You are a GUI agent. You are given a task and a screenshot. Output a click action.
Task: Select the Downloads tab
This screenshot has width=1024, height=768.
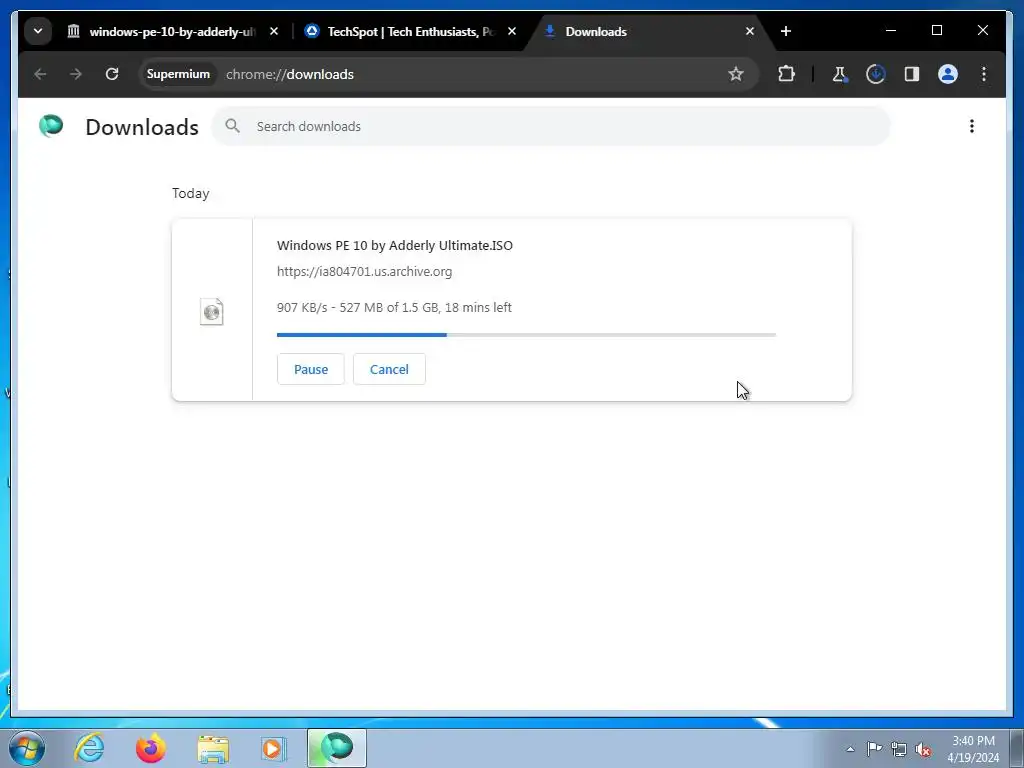tap(648, 31)
